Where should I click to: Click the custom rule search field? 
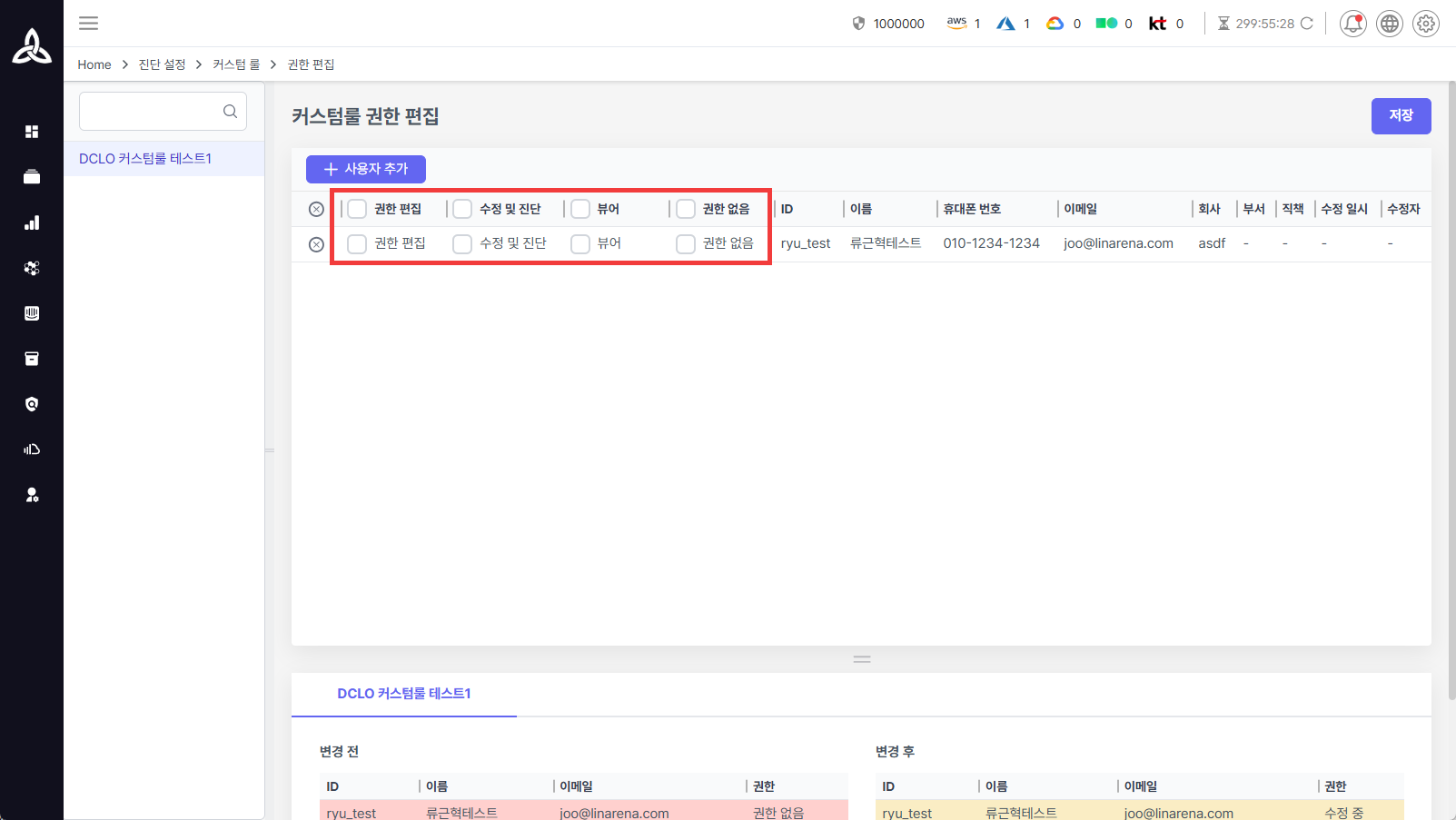(x=150, y=112)
